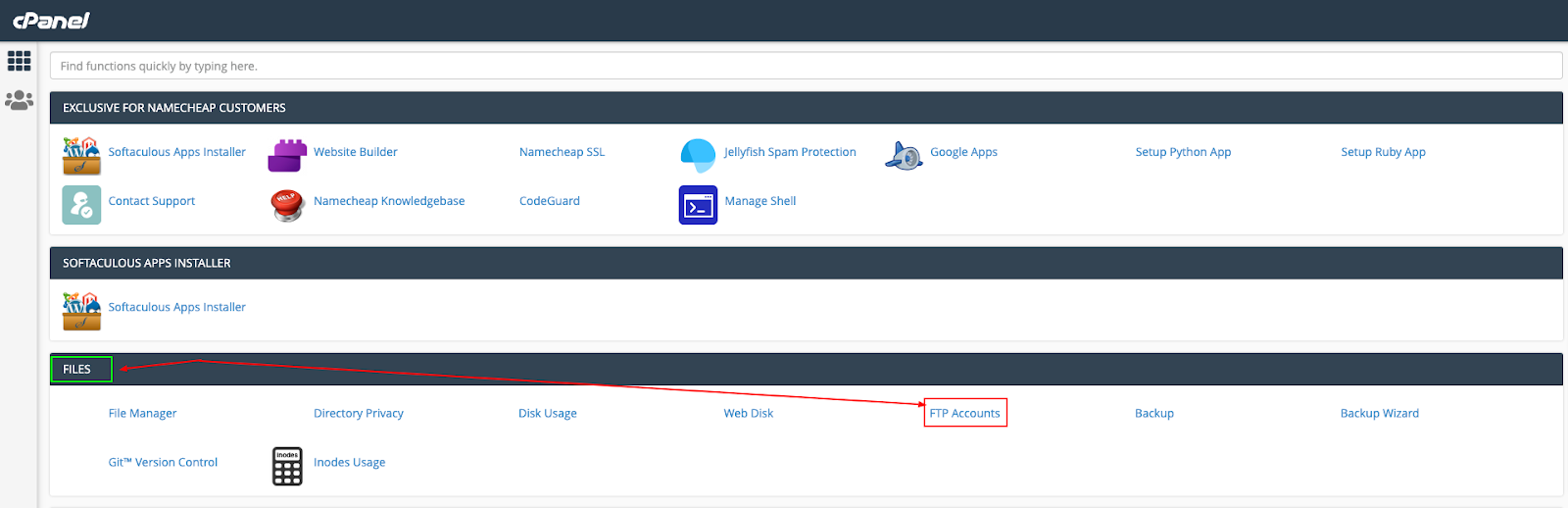Click the cPanel logo
This screenshot has width=1568, height=508.
pyautogui.click(x=51, y=20)
